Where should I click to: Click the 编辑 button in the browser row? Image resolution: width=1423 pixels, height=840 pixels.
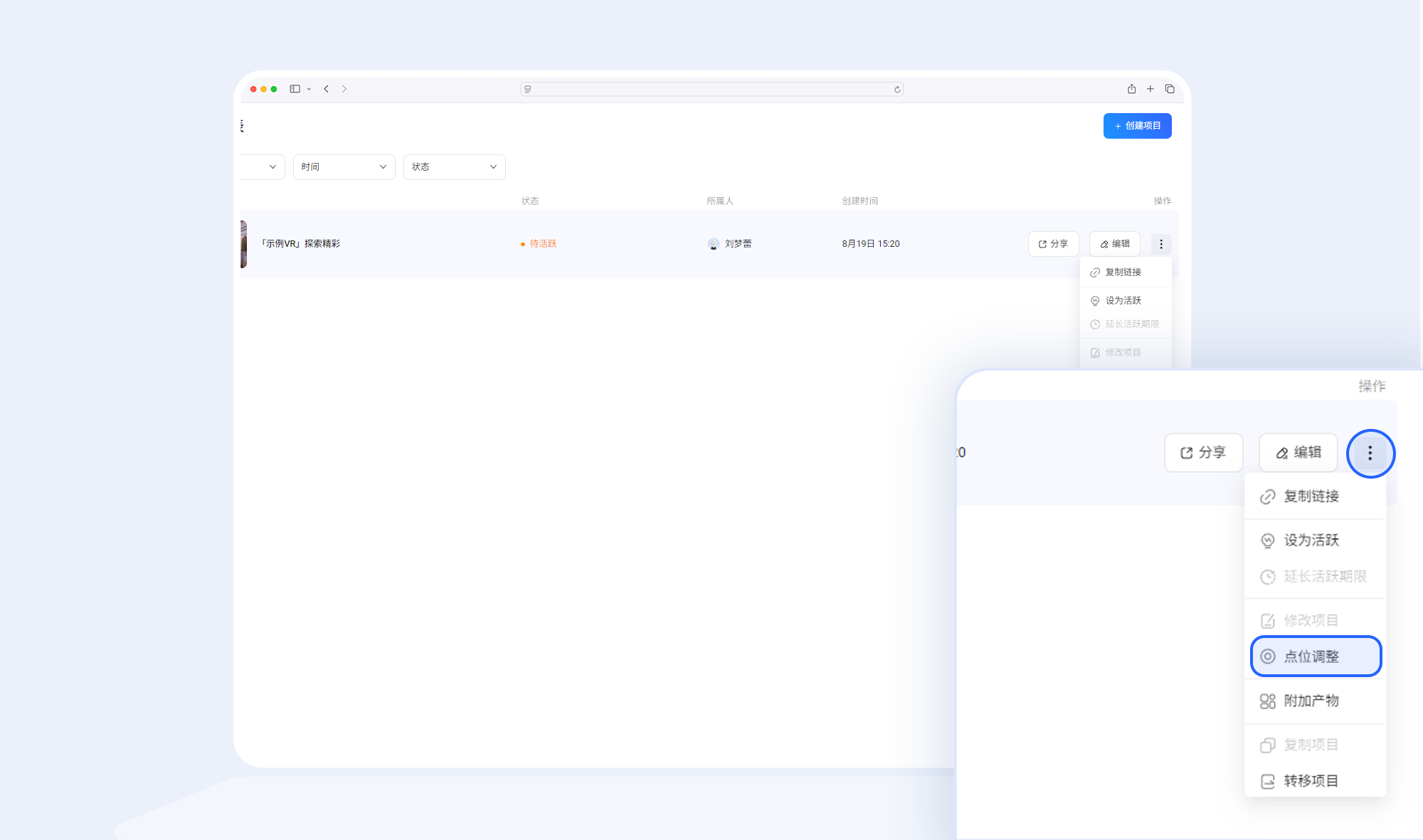(1115, 244)
